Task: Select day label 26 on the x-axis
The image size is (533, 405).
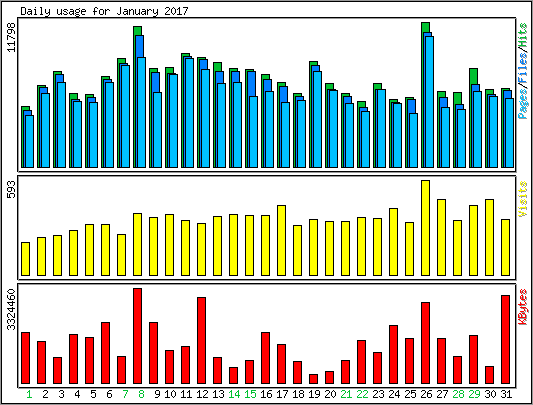Action: pyautogui.click(x=426, y=394)
